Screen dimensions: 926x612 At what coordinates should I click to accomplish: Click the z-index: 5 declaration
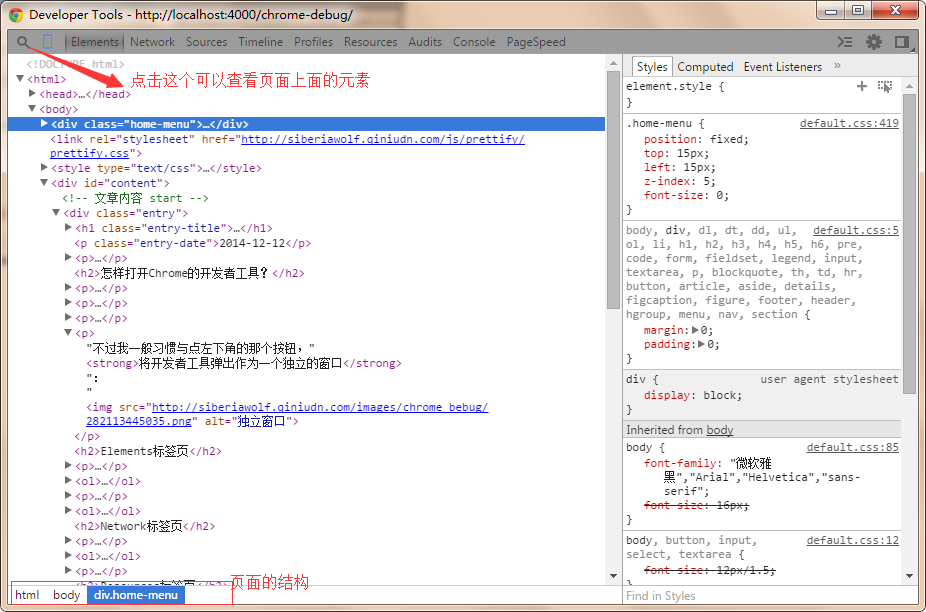point(680,181)
